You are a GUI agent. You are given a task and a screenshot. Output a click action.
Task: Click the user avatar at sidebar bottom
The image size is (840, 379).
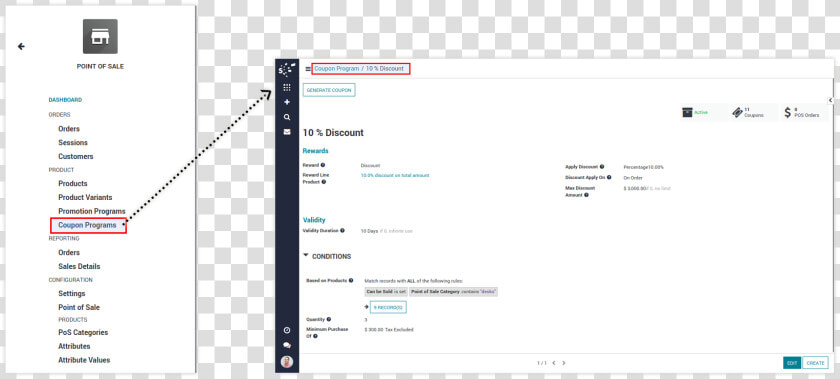coord(287,362)
